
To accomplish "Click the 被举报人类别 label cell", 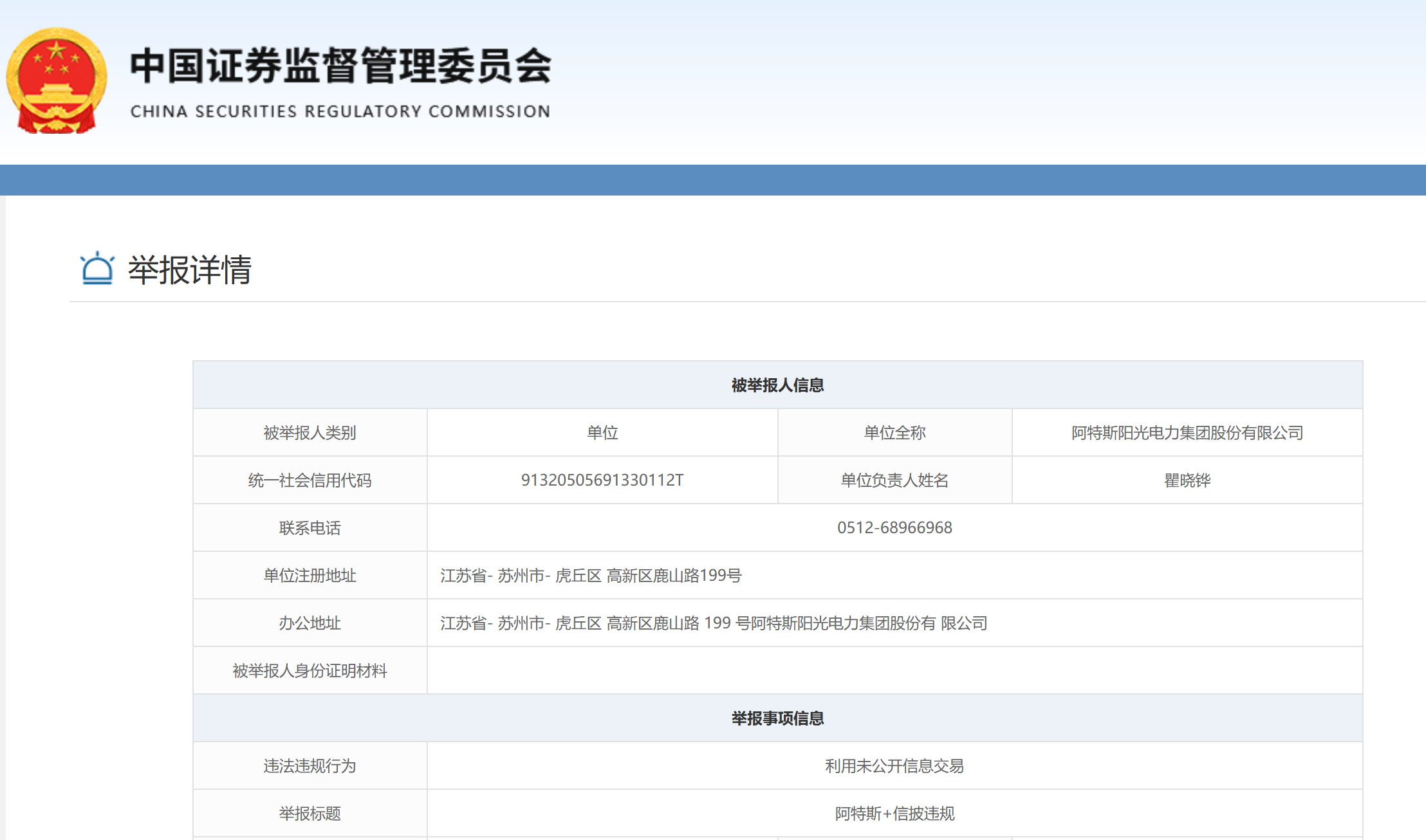I will pos(310,433).
